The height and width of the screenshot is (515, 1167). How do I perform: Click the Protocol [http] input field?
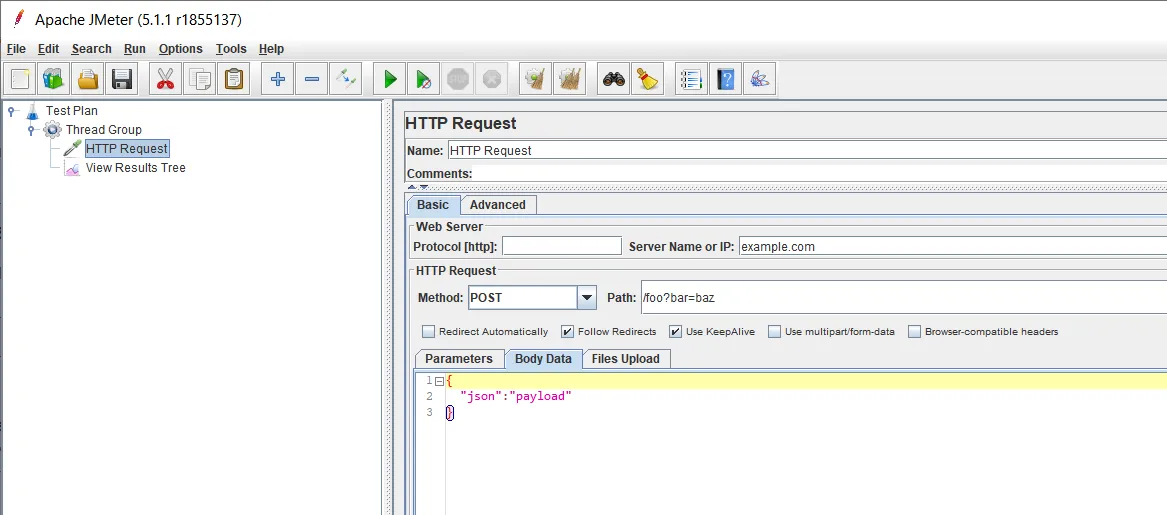click(562, 246)
